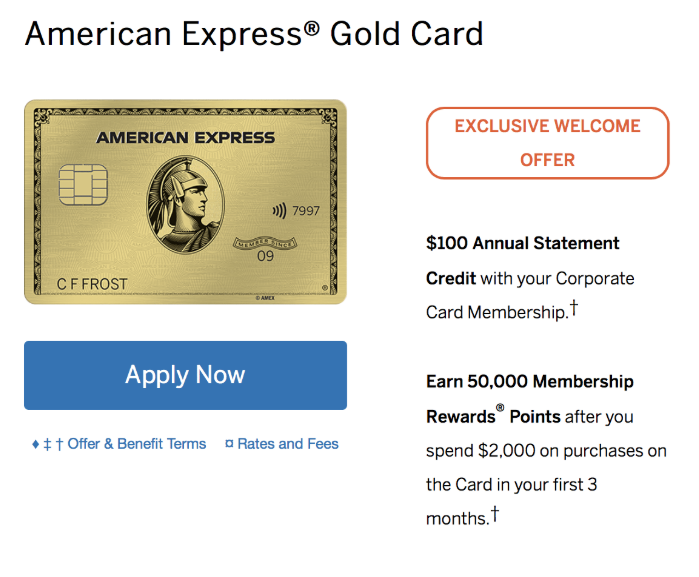Click the Exclusive Welcome Offer badge

pyautogui.click(x=547, y=143)
